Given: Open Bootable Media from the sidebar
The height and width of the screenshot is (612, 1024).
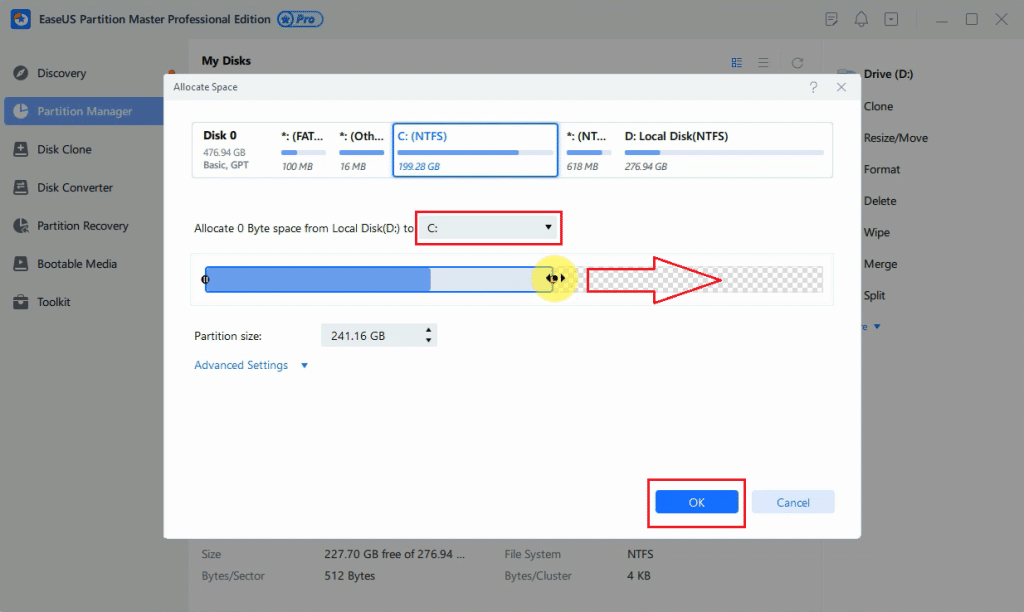Looking at the screenshot, I should (76, 264).
